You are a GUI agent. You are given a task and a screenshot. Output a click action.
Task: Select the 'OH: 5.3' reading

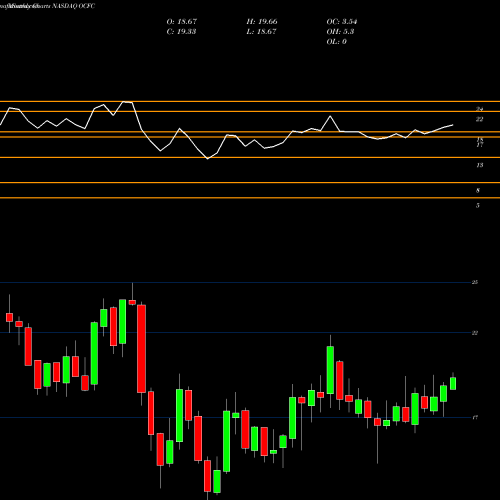(x=340, y=32)
